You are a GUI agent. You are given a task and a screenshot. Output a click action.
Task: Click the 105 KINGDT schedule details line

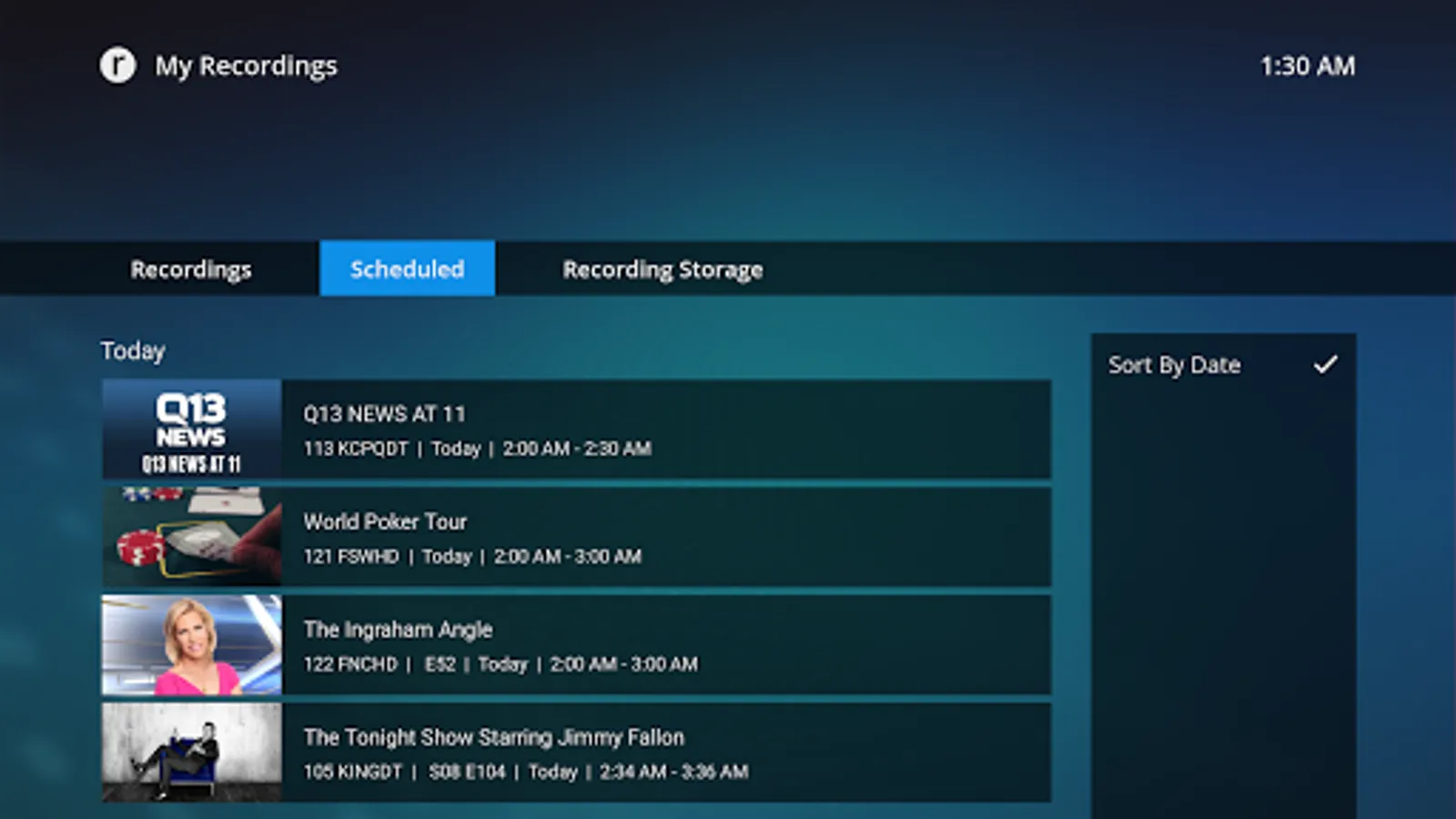[526, 772]
